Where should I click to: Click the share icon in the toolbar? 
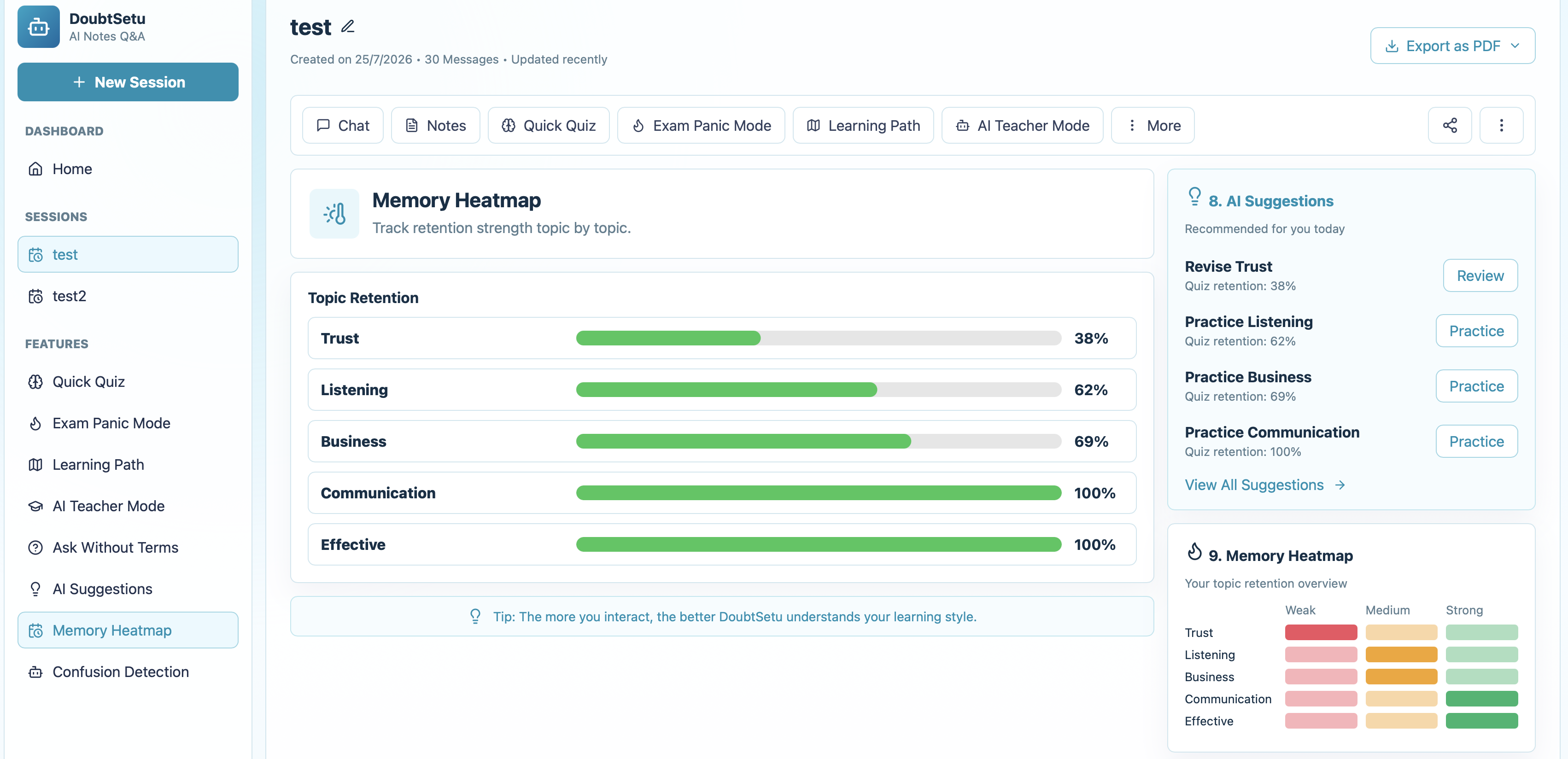[1449, 125]
